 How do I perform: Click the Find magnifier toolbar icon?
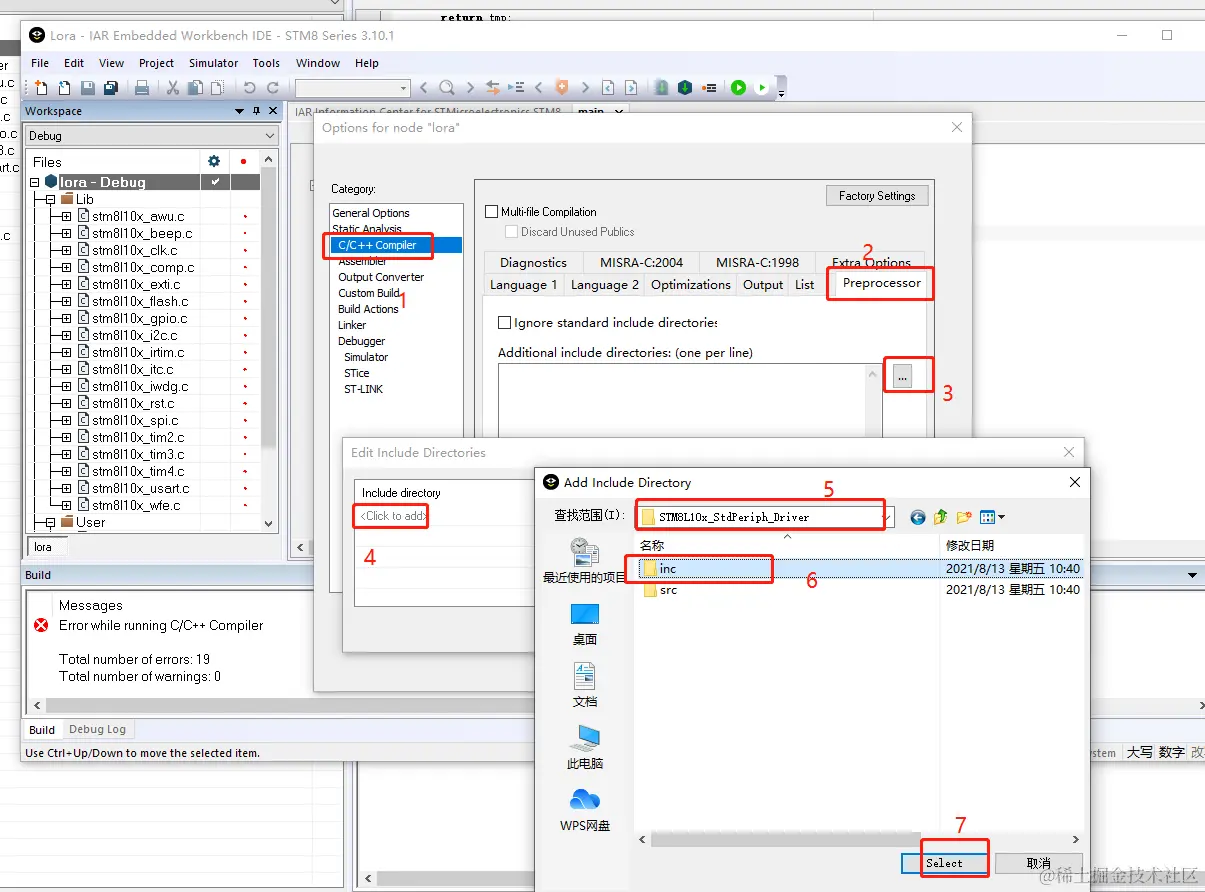click(447, 88)
